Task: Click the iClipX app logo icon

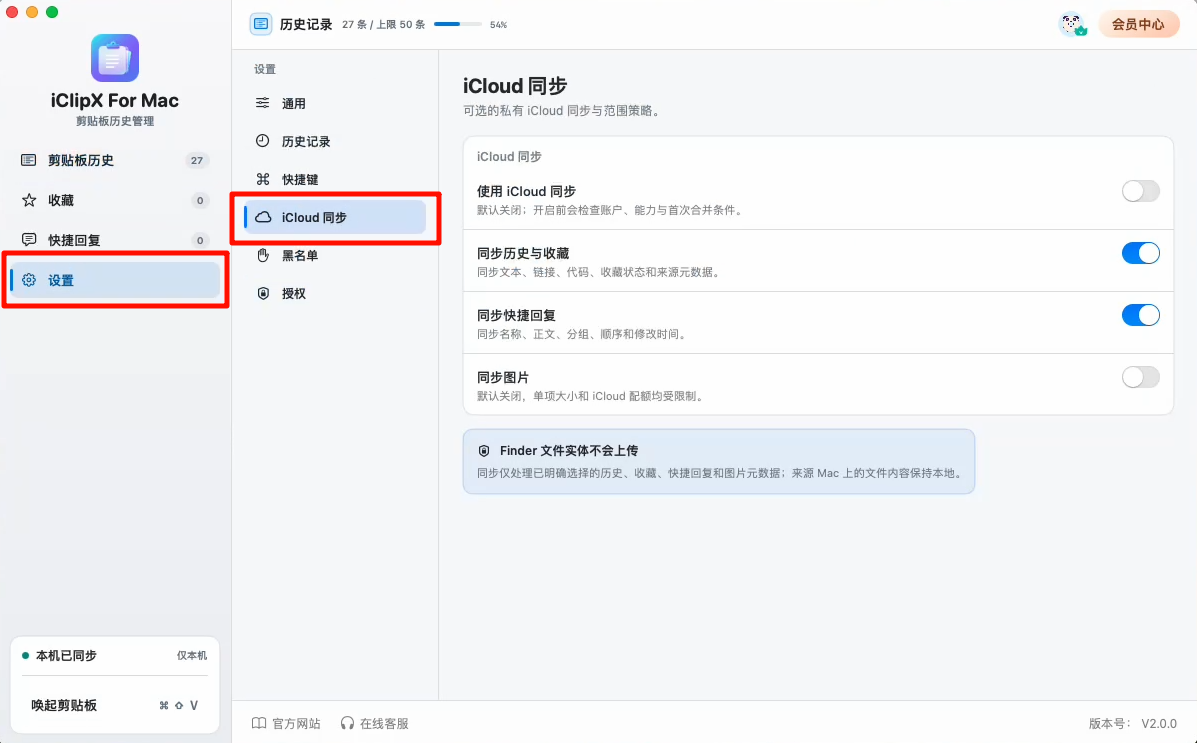Action: coord(115,58)
